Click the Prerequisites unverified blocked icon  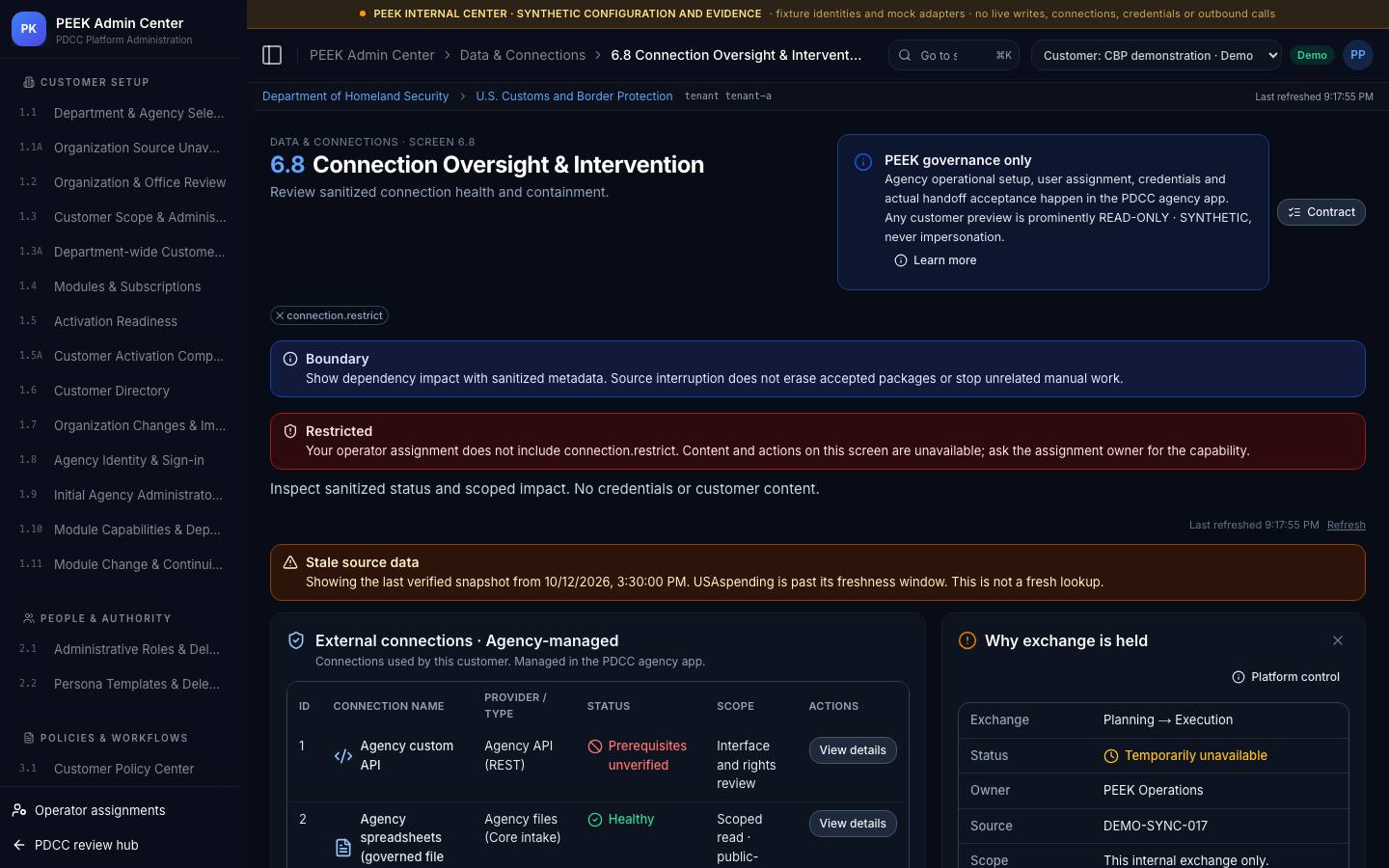click(x=595, y=746)
